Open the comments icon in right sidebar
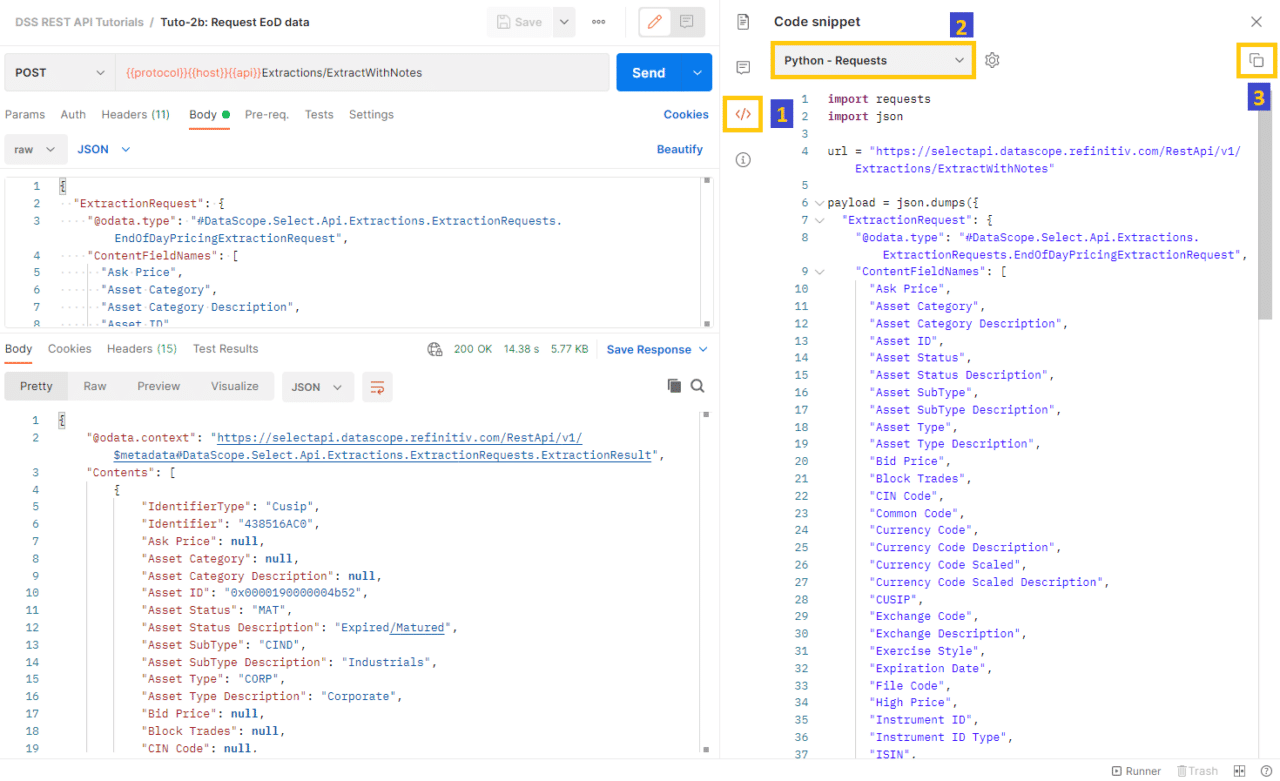Viewport: 1280px width, 781px height. (743, 68)
